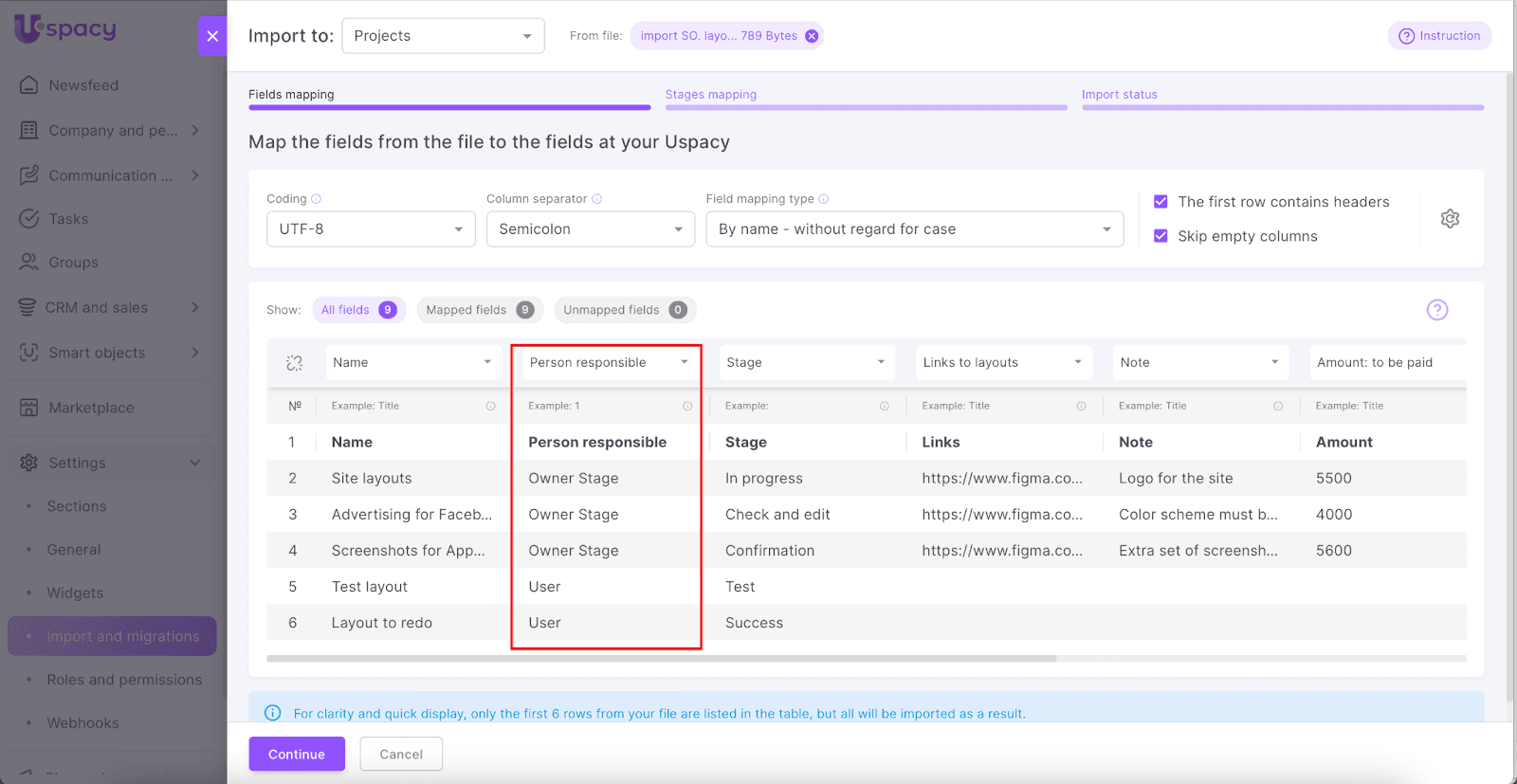Click the Continue button

[297, 755]
